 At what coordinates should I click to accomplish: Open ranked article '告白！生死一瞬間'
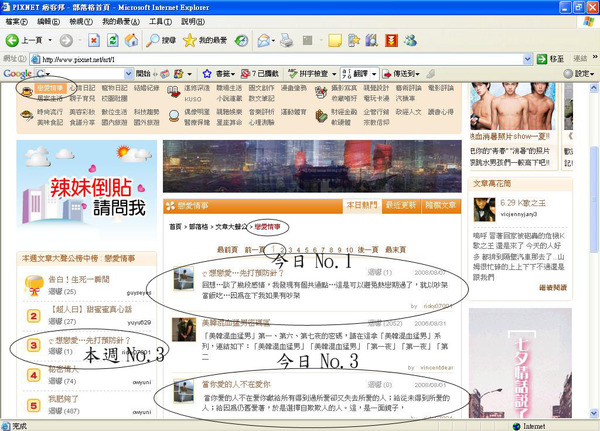point(79,279)
